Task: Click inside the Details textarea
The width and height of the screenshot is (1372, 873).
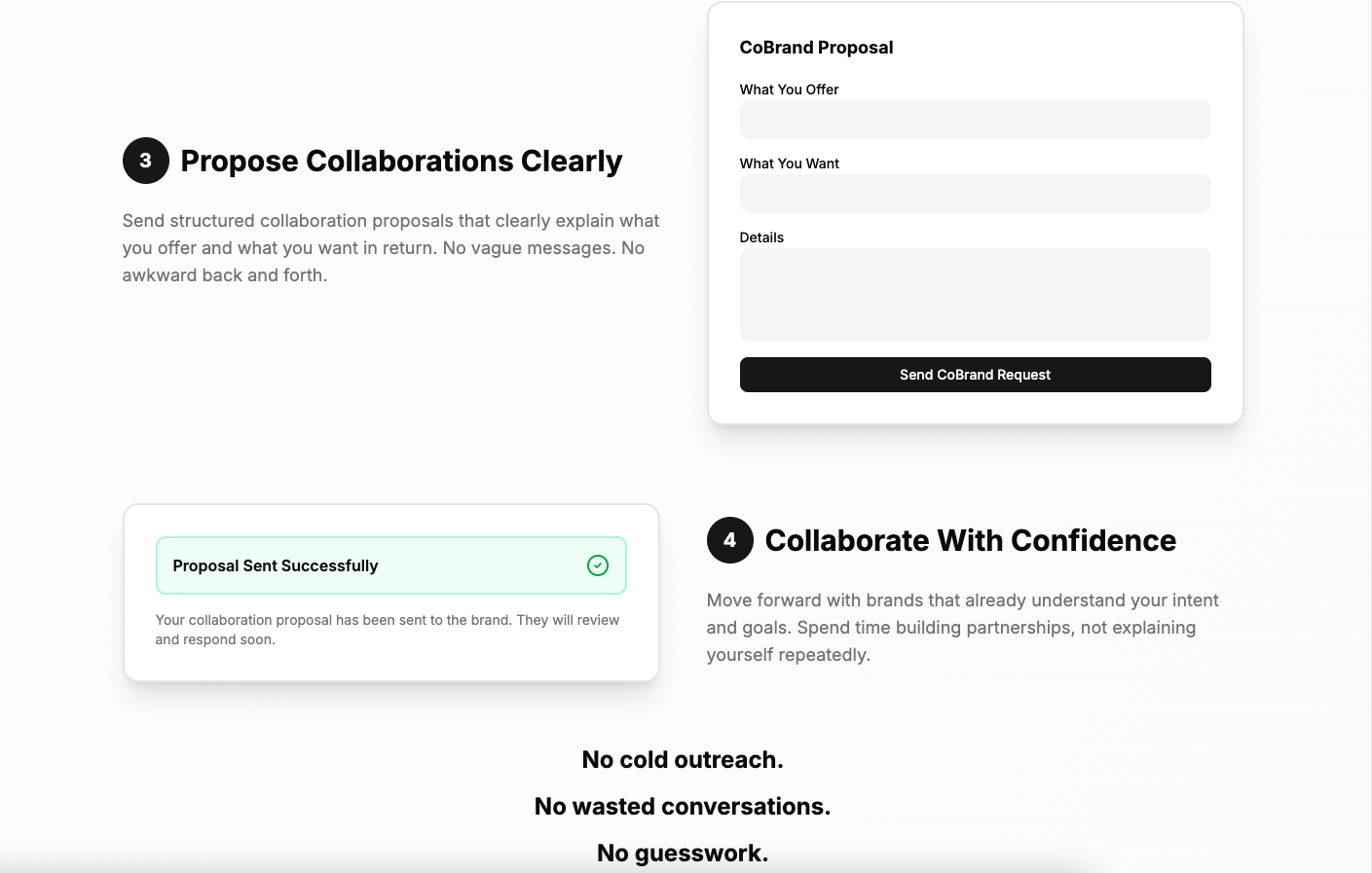Action: coord(975,294)
